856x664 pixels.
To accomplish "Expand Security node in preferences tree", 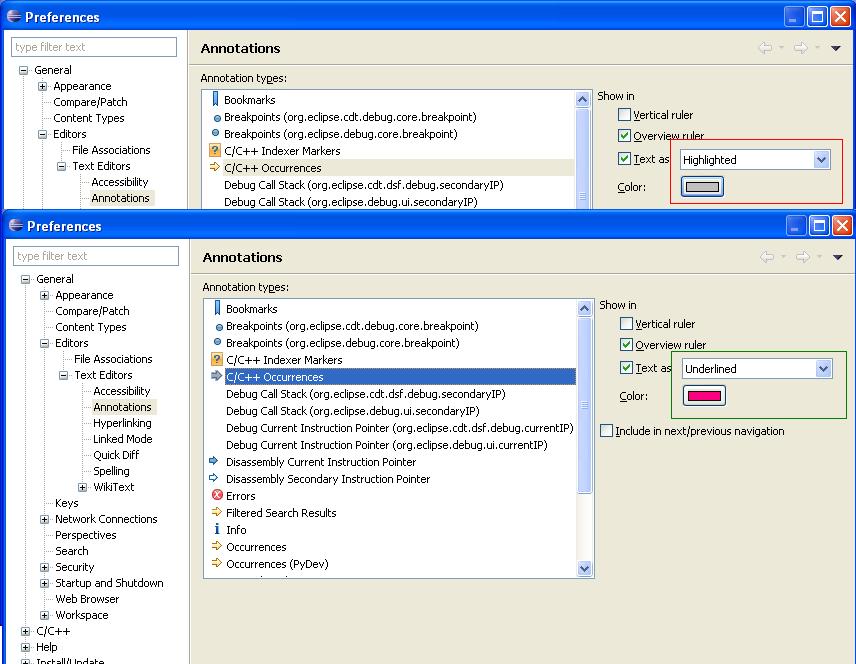I will [44, 567].
